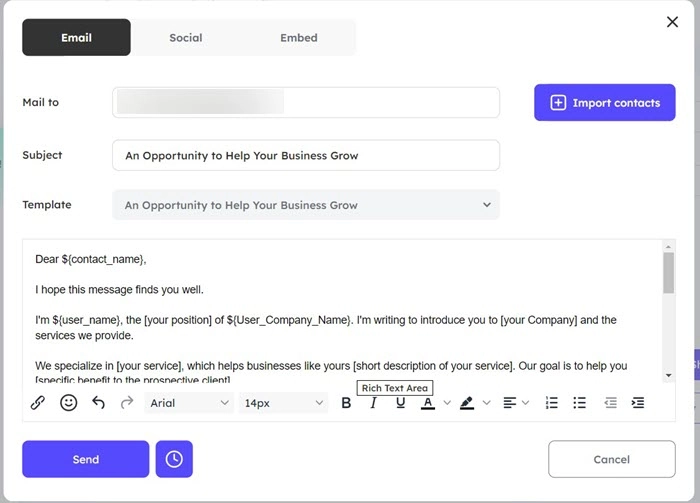Insert a bulleted list

[579, 403]
